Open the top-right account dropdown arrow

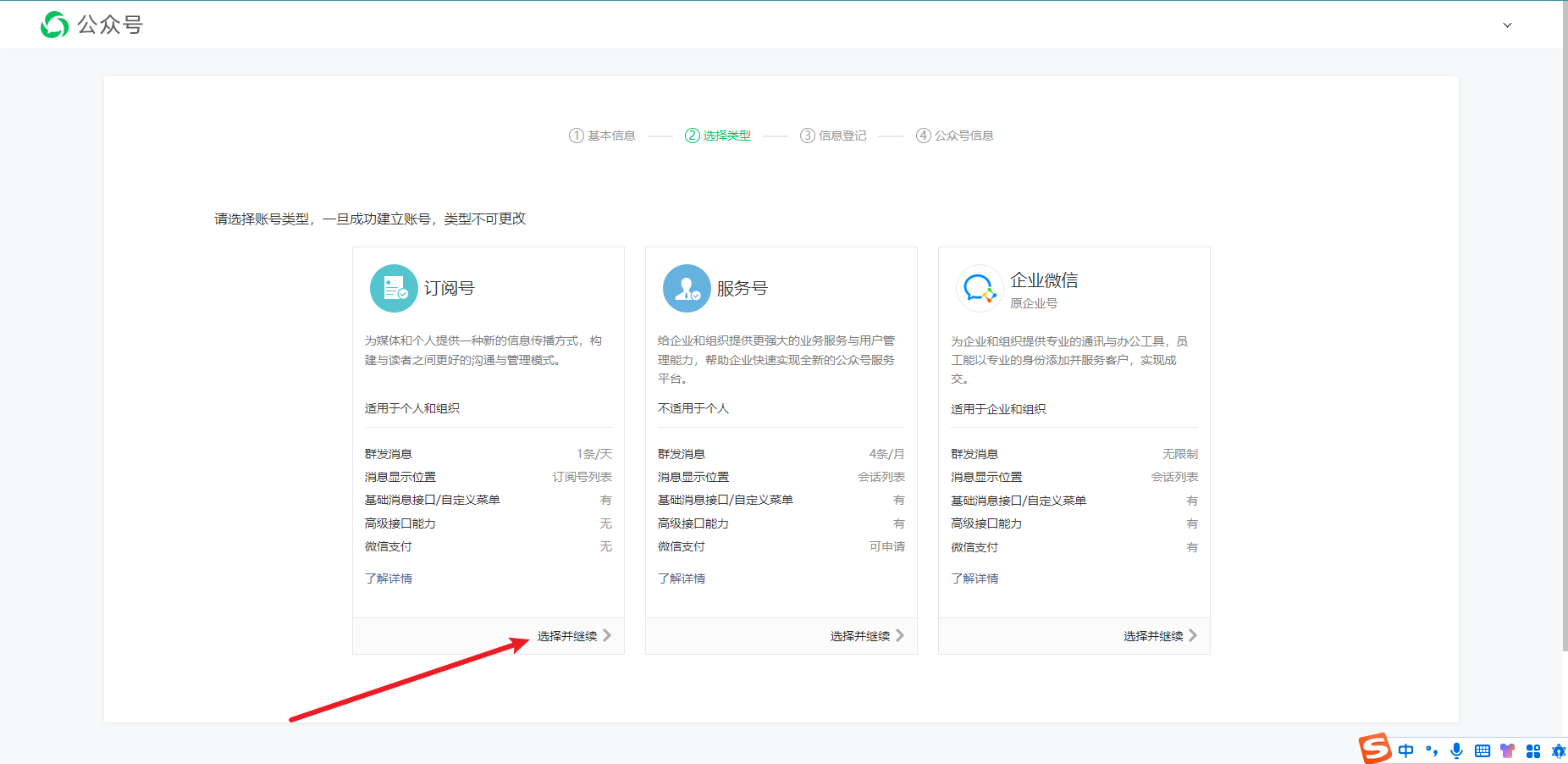1507,25
